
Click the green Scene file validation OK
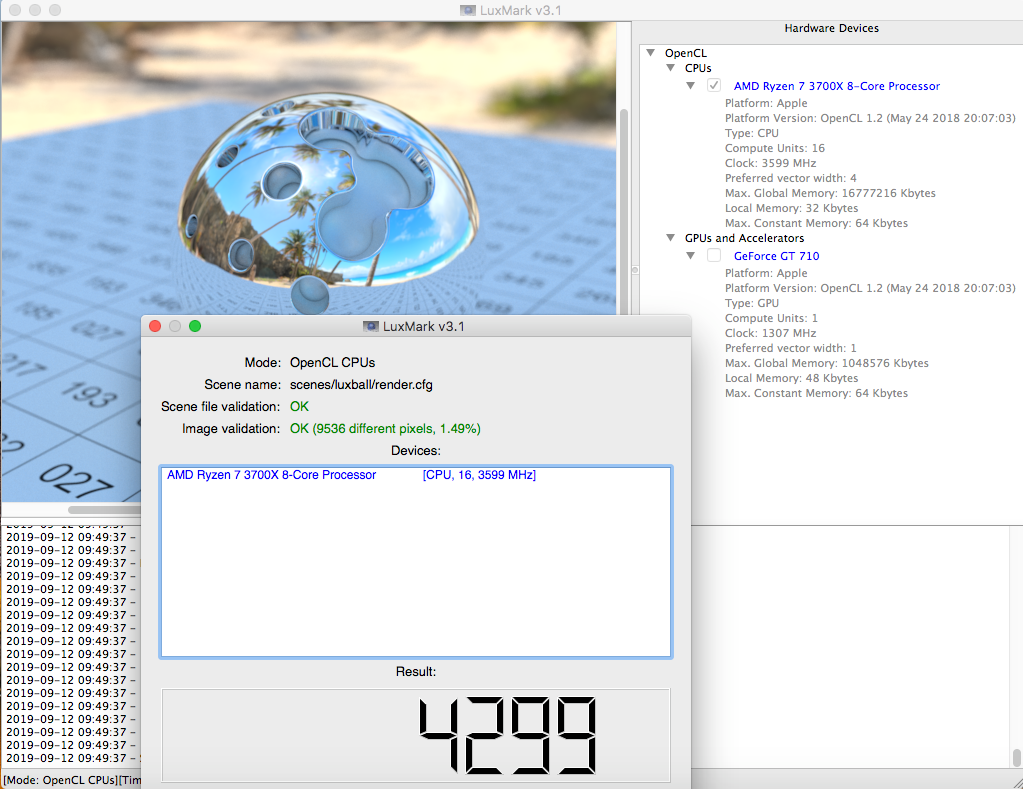pos(299,407)
